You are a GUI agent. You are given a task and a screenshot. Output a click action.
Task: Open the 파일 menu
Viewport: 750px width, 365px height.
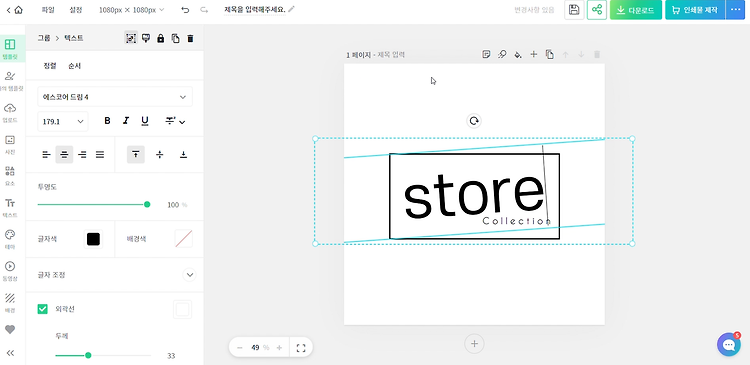[48, 10]
